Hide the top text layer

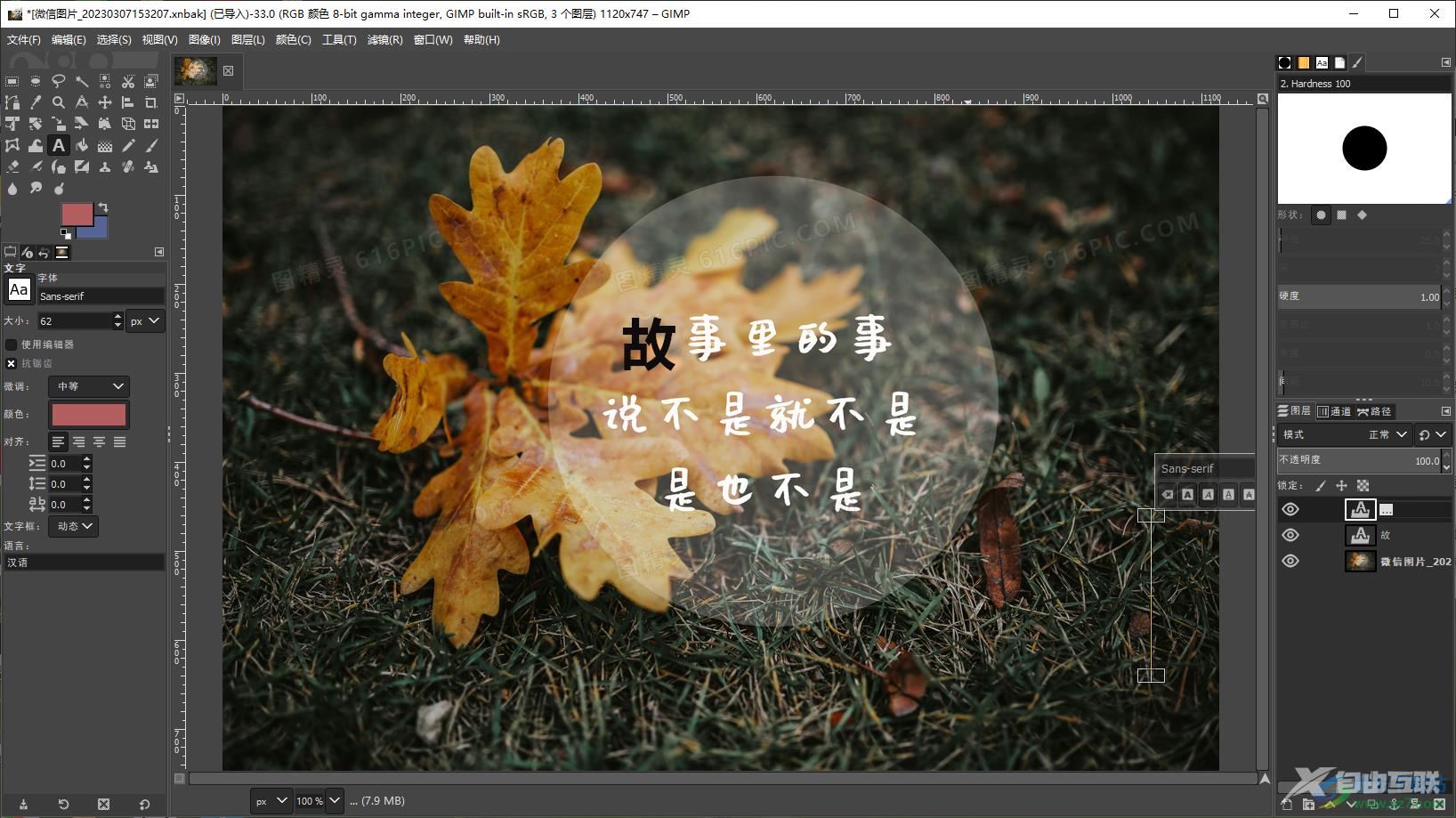[1290, 509]
